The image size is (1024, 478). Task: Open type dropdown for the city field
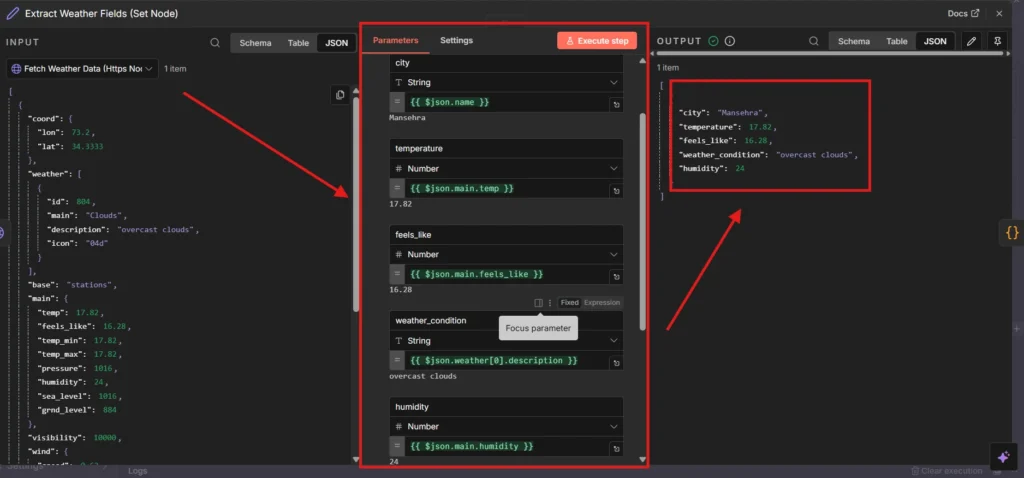(x=506, y=83)
